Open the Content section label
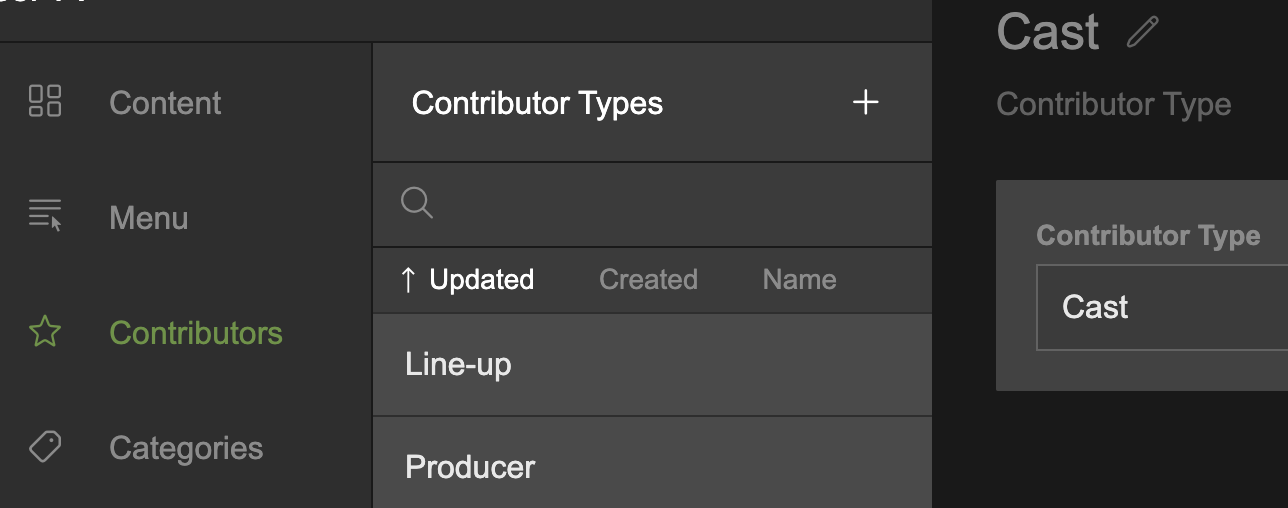 (x=165, y=103)
